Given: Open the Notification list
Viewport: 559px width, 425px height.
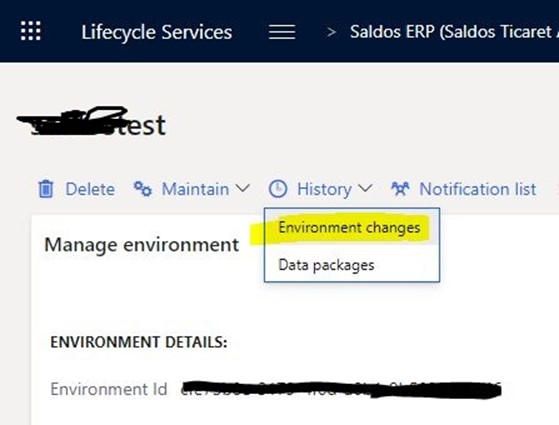Looking at the screenshot, I should click(x=478, y=189).
